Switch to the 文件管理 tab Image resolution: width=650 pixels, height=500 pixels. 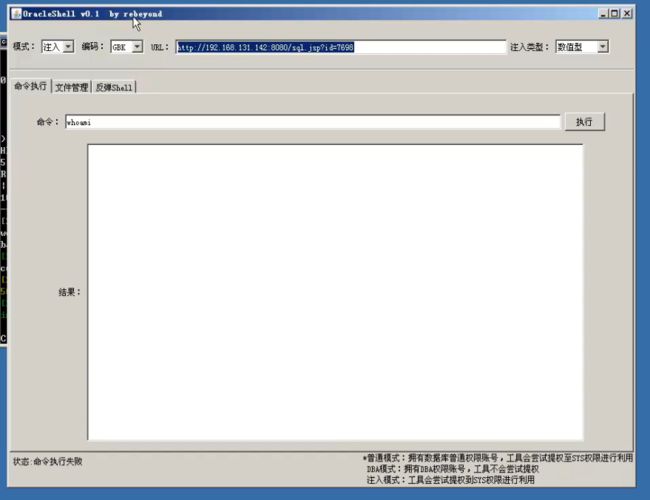(71, 87)
